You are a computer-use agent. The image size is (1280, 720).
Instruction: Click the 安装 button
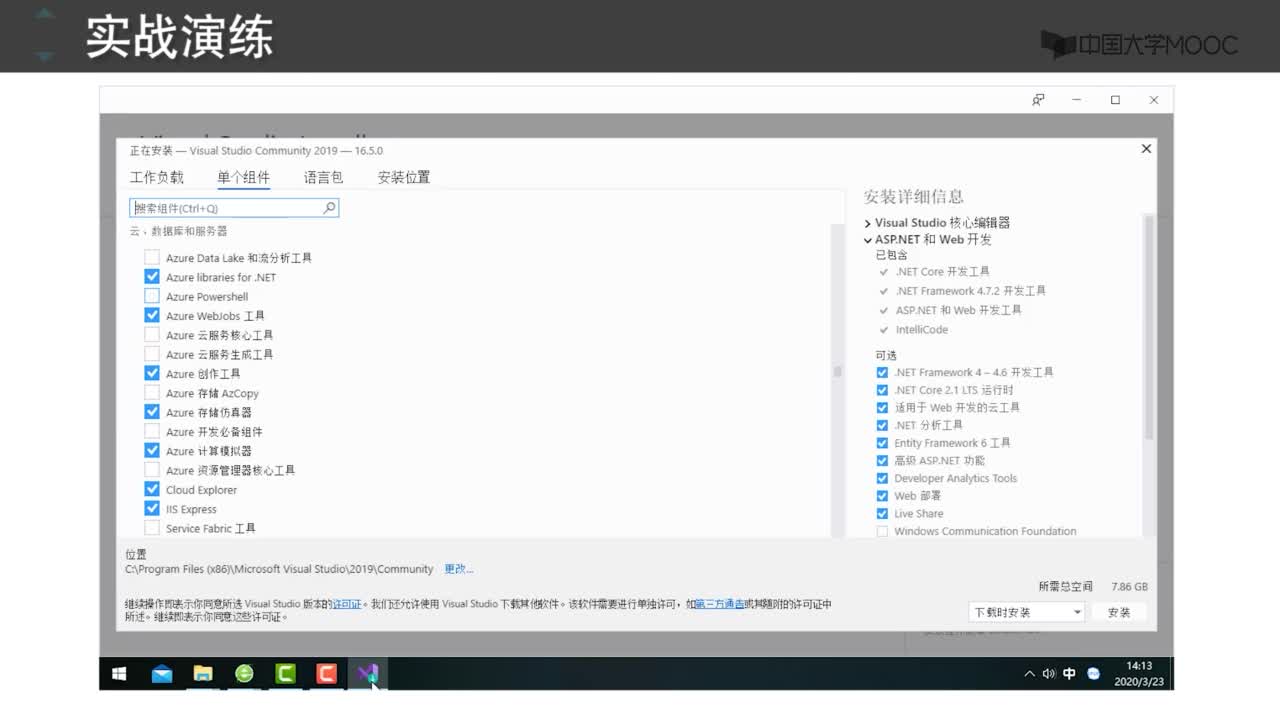coord(1119,612)
